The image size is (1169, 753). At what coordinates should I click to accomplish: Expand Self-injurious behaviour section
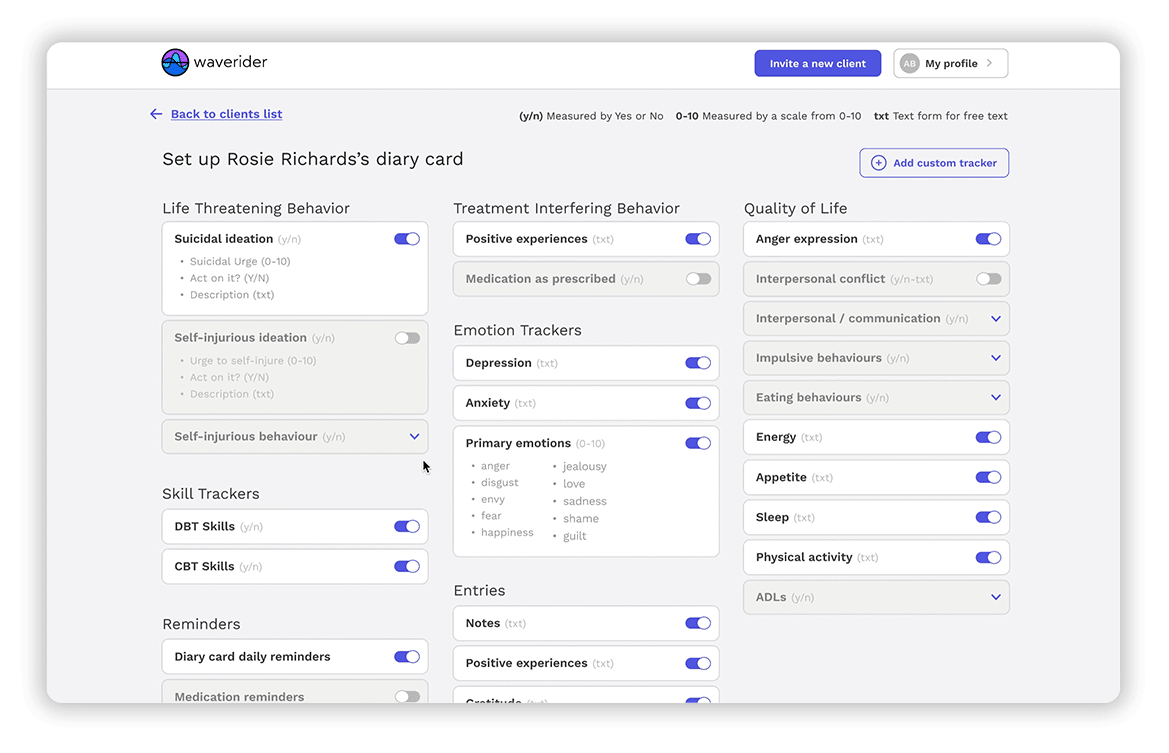415,436
